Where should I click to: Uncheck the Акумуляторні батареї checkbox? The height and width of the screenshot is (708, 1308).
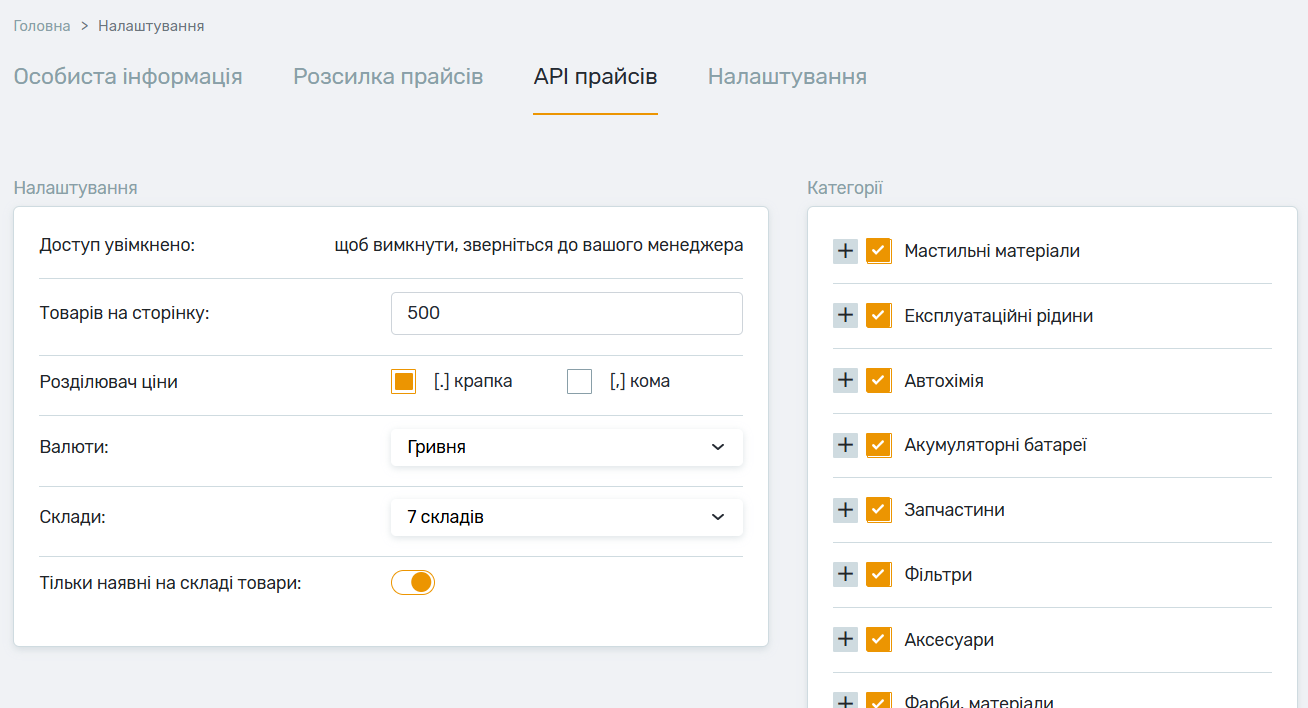(879, 445)
